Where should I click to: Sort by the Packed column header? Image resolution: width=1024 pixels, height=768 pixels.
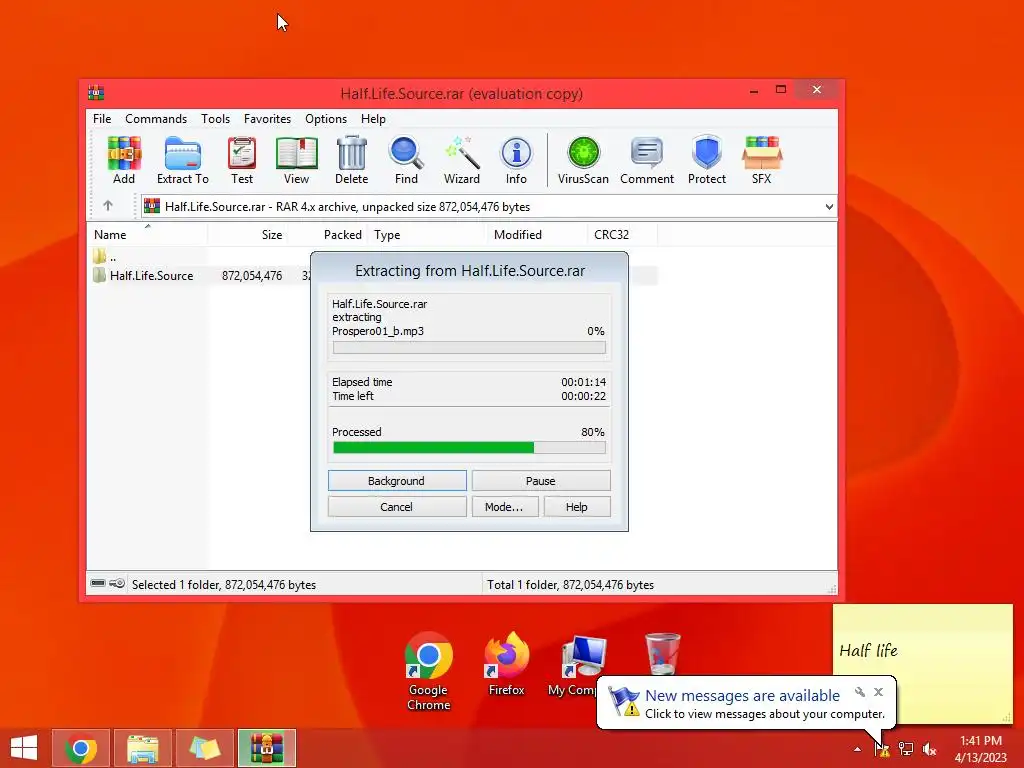(x=327, y=234)
